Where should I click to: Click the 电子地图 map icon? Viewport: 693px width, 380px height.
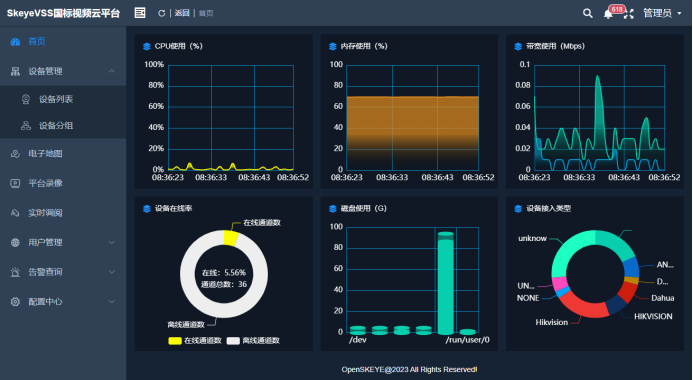(15, 154)
